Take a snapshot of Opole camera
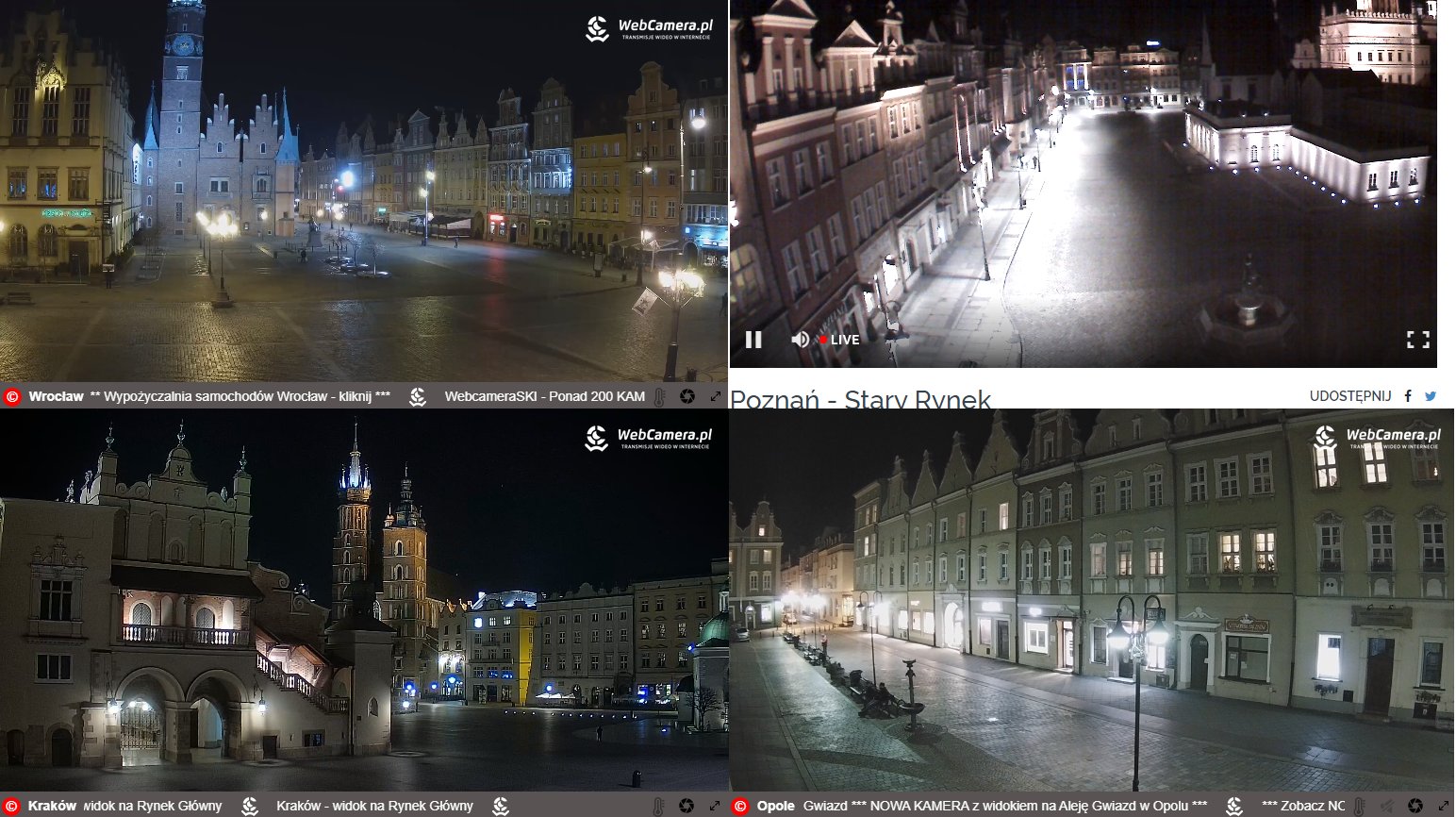 click(x=1415, y=807)
